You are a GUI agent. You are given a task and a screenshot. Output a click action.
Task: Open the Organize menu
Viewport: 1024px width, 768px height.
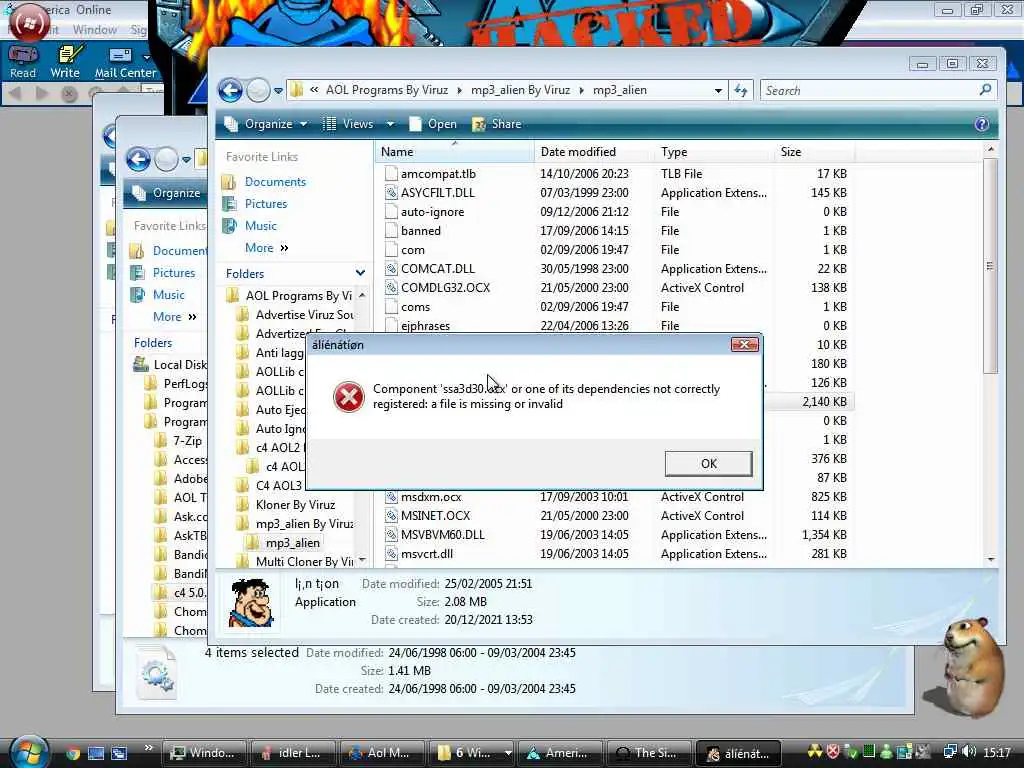coord(265,124)
